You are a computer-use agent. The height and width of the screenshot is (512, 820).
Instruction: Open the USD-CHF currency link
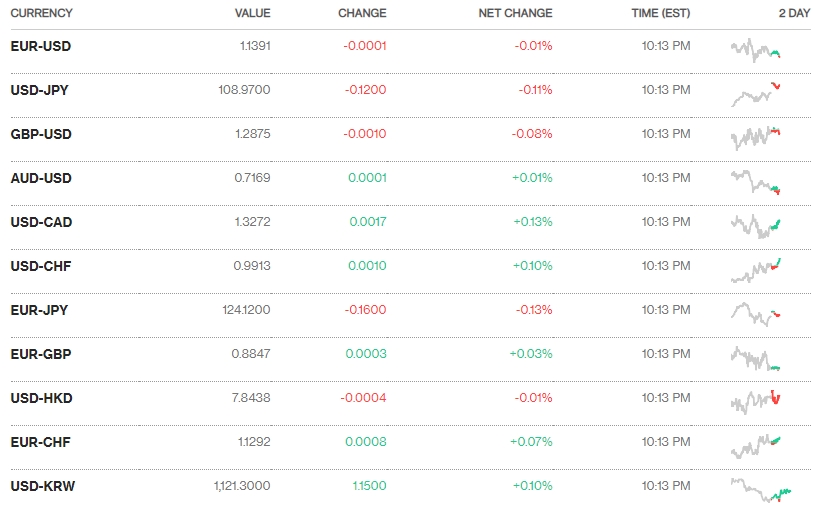click(40, 266)
